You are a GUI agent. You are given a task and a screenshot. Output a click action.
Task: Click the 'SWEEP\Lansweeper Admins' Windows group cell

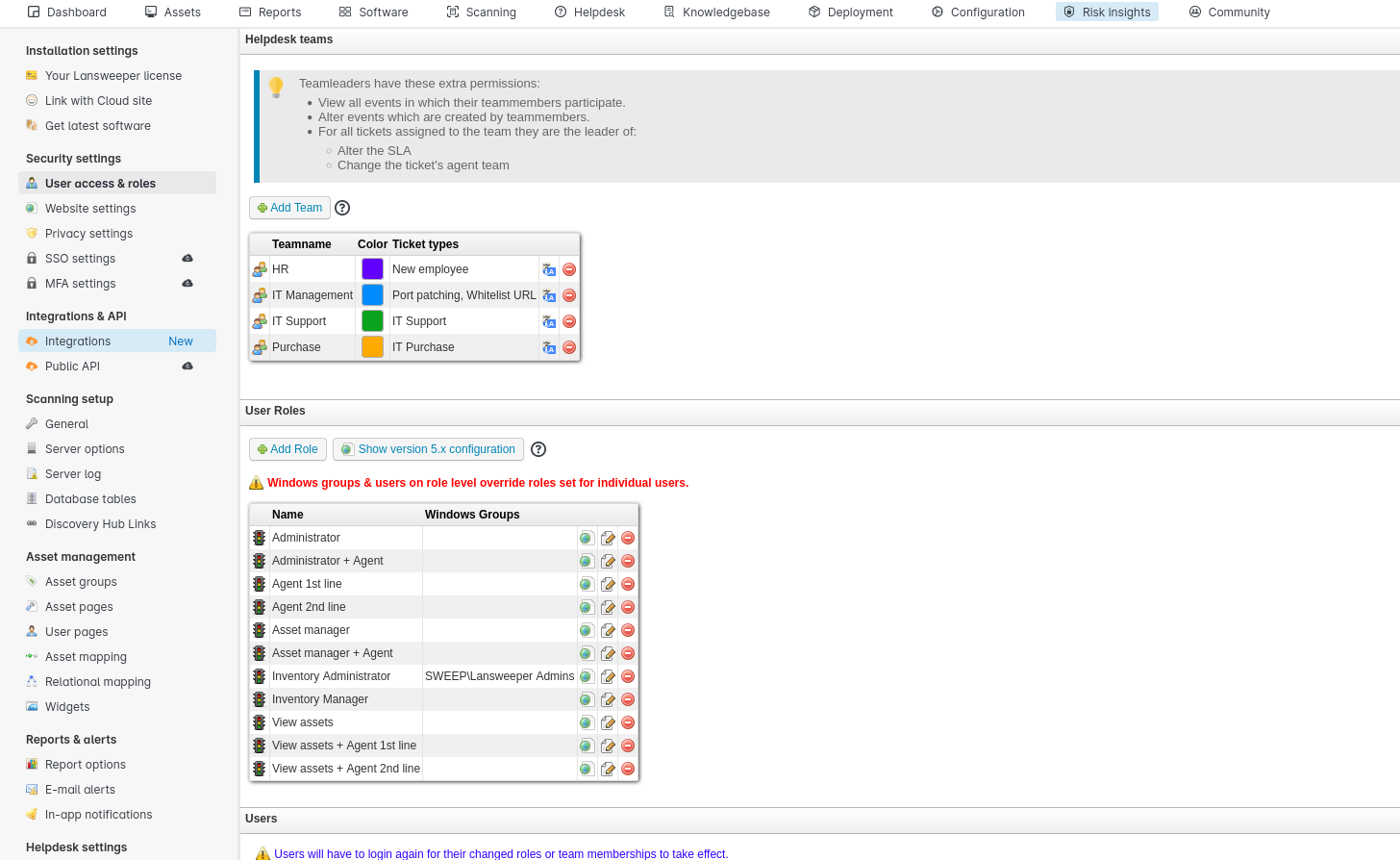tap(500, 676)
